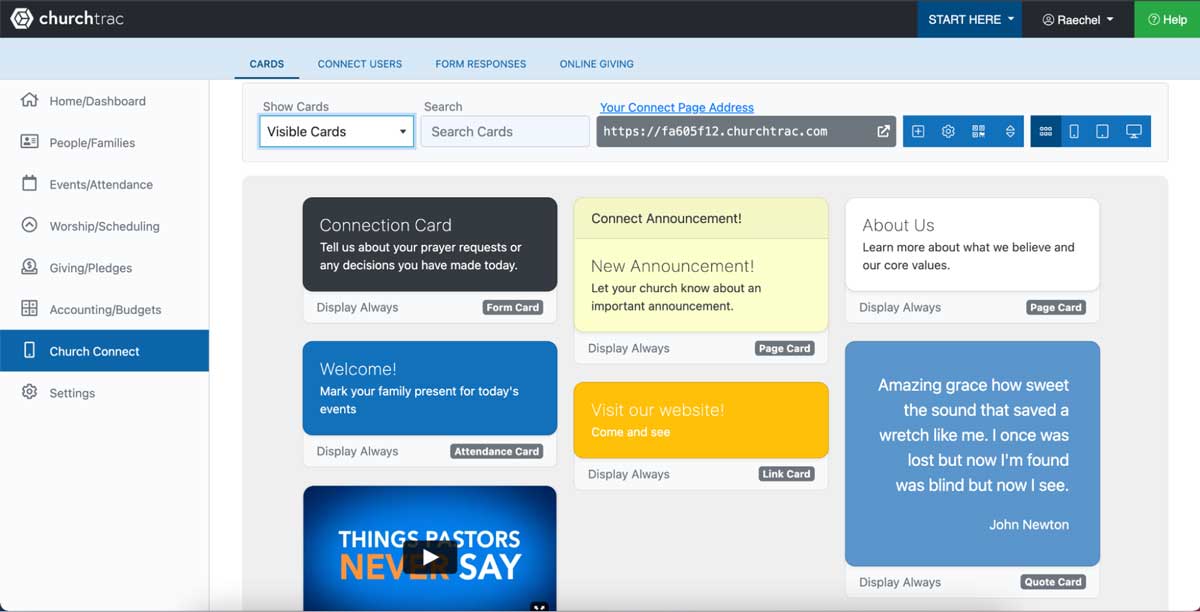Image resolution: width=1200 pixels, height=612 pixels.
Task: Switch to the FORM RESPONSES tab
Action: click(481, 63)
